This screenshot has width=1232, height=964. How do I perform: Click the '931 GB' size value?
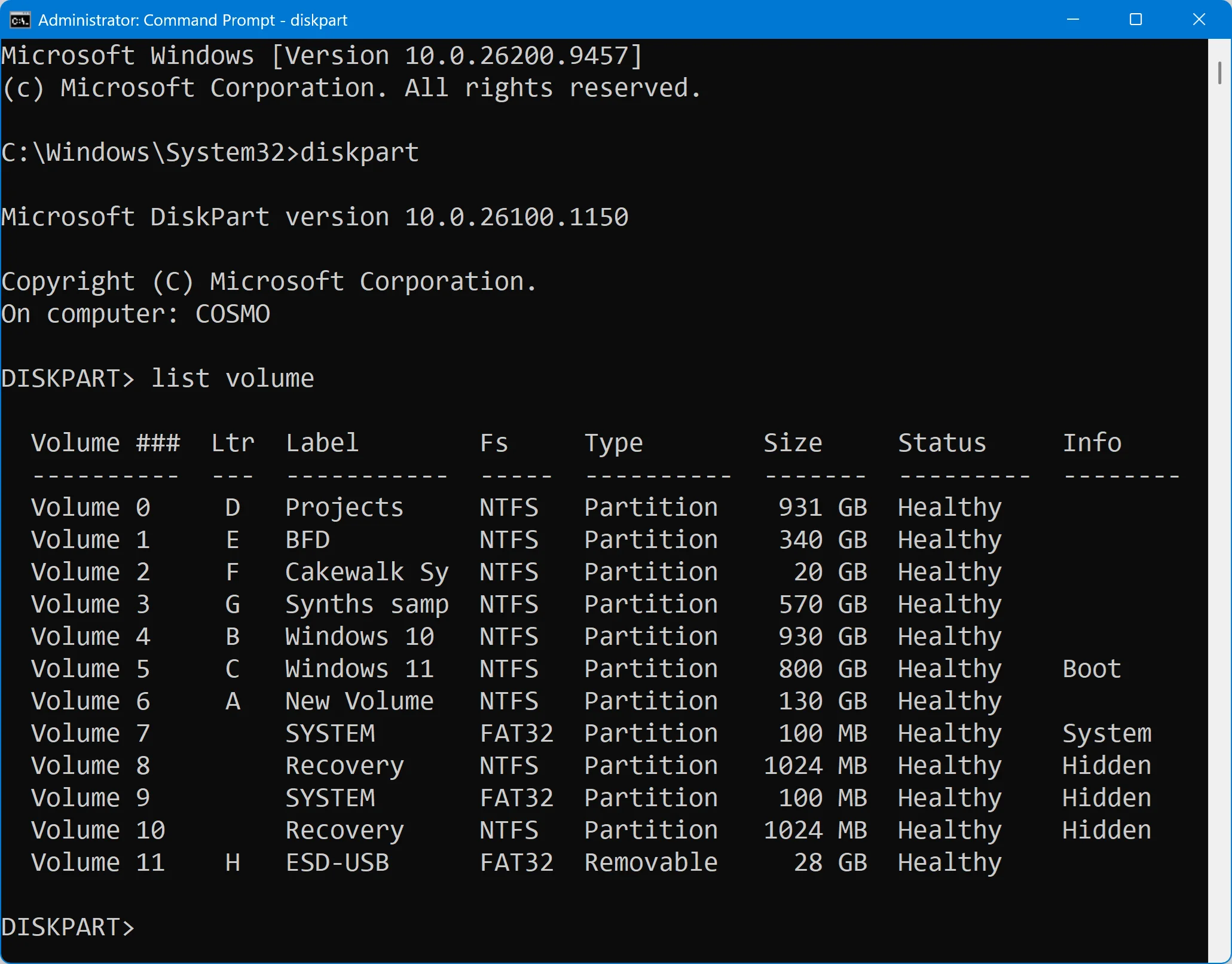click(x=823, y=507)
